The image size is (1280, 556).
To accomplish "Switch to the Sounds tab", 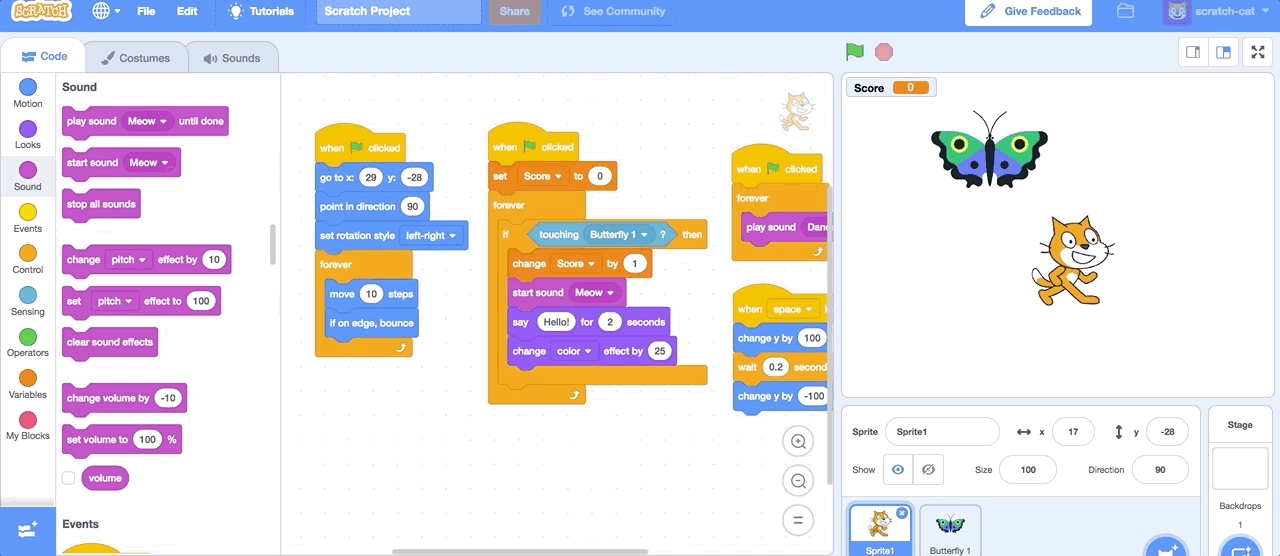I will [231, 58].
